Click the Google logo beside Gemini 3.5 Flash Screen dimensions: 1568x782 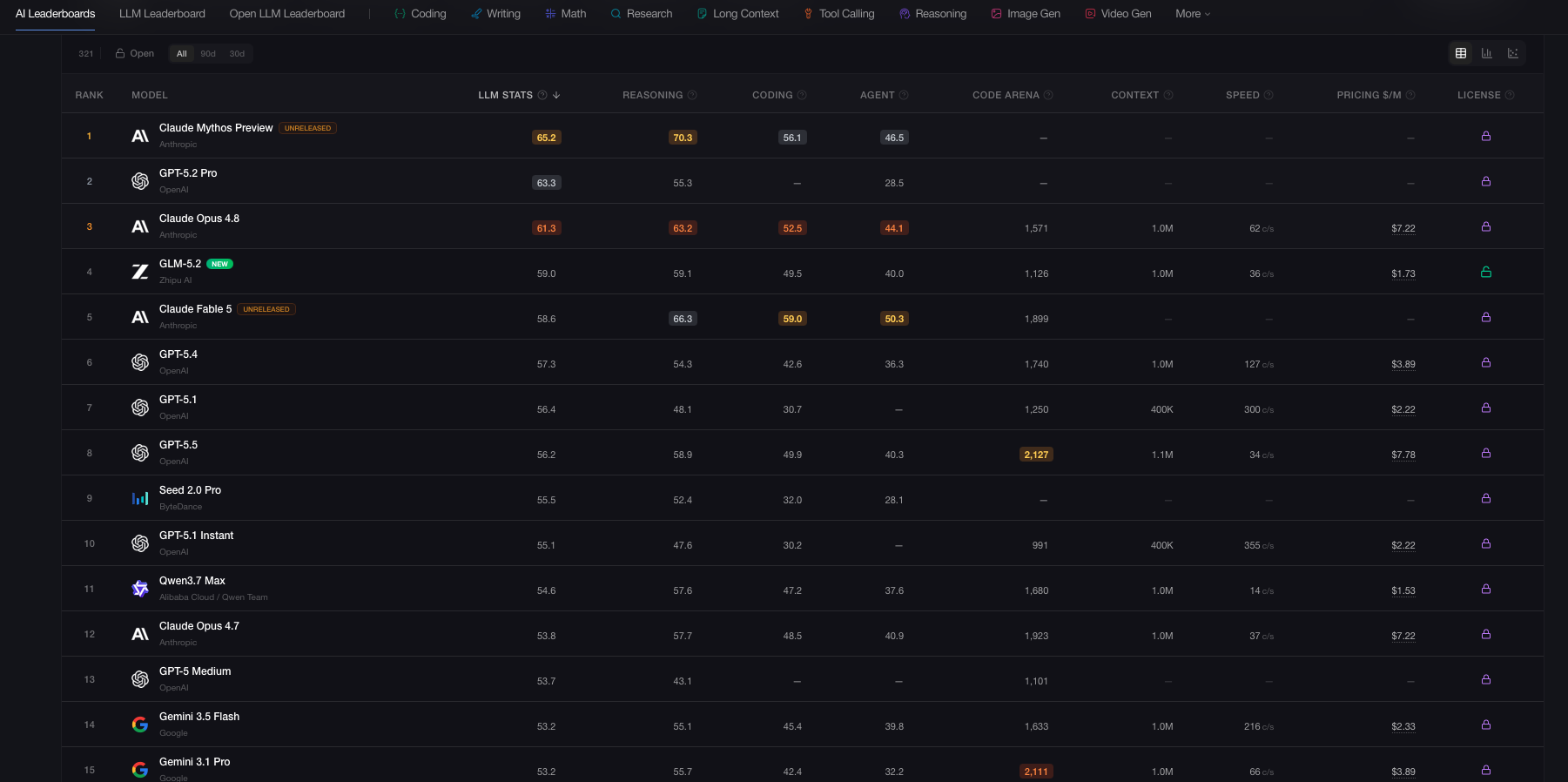tap(140, 725)
